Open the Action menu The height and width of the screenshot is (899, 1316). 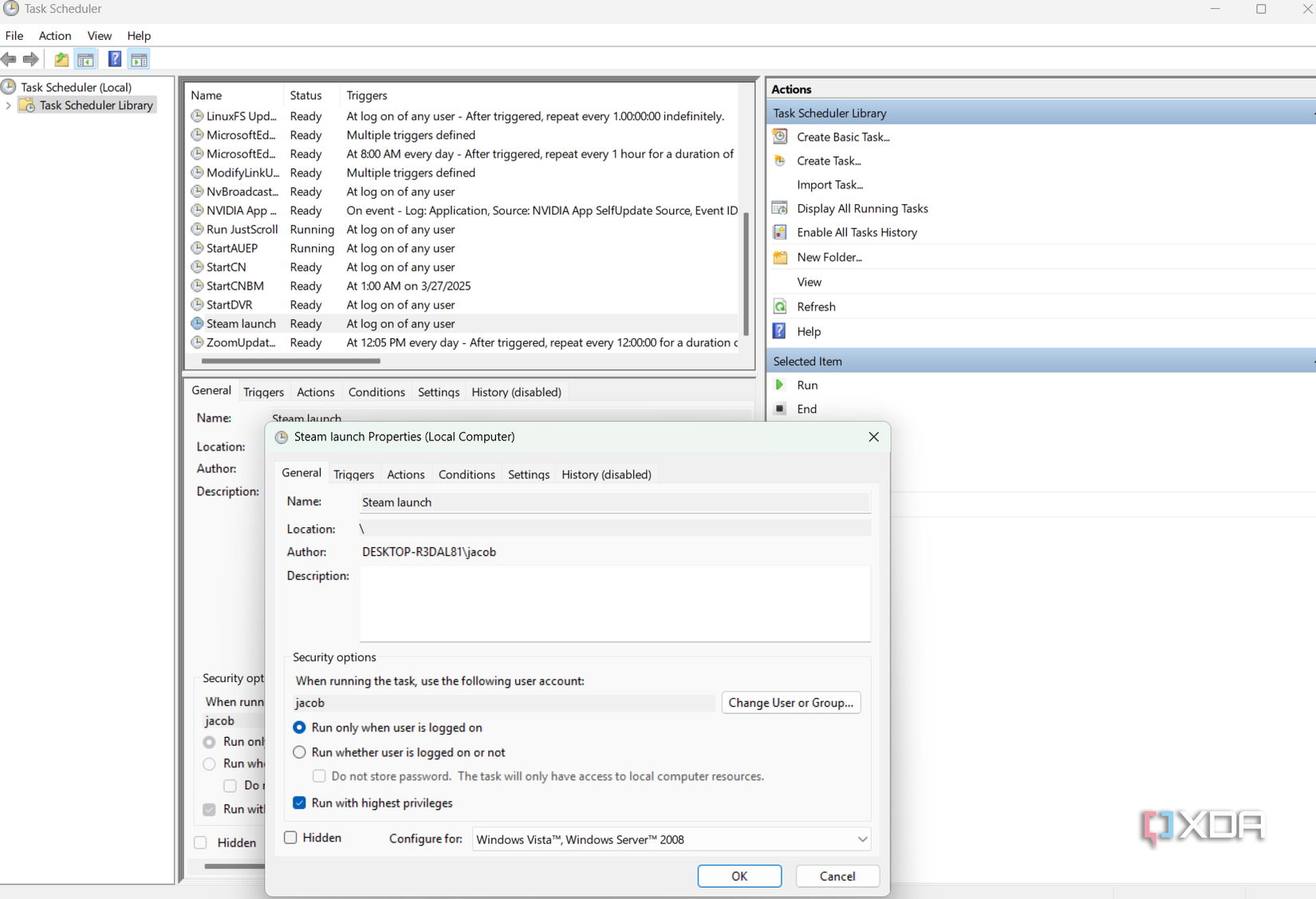tap(54, 35)
